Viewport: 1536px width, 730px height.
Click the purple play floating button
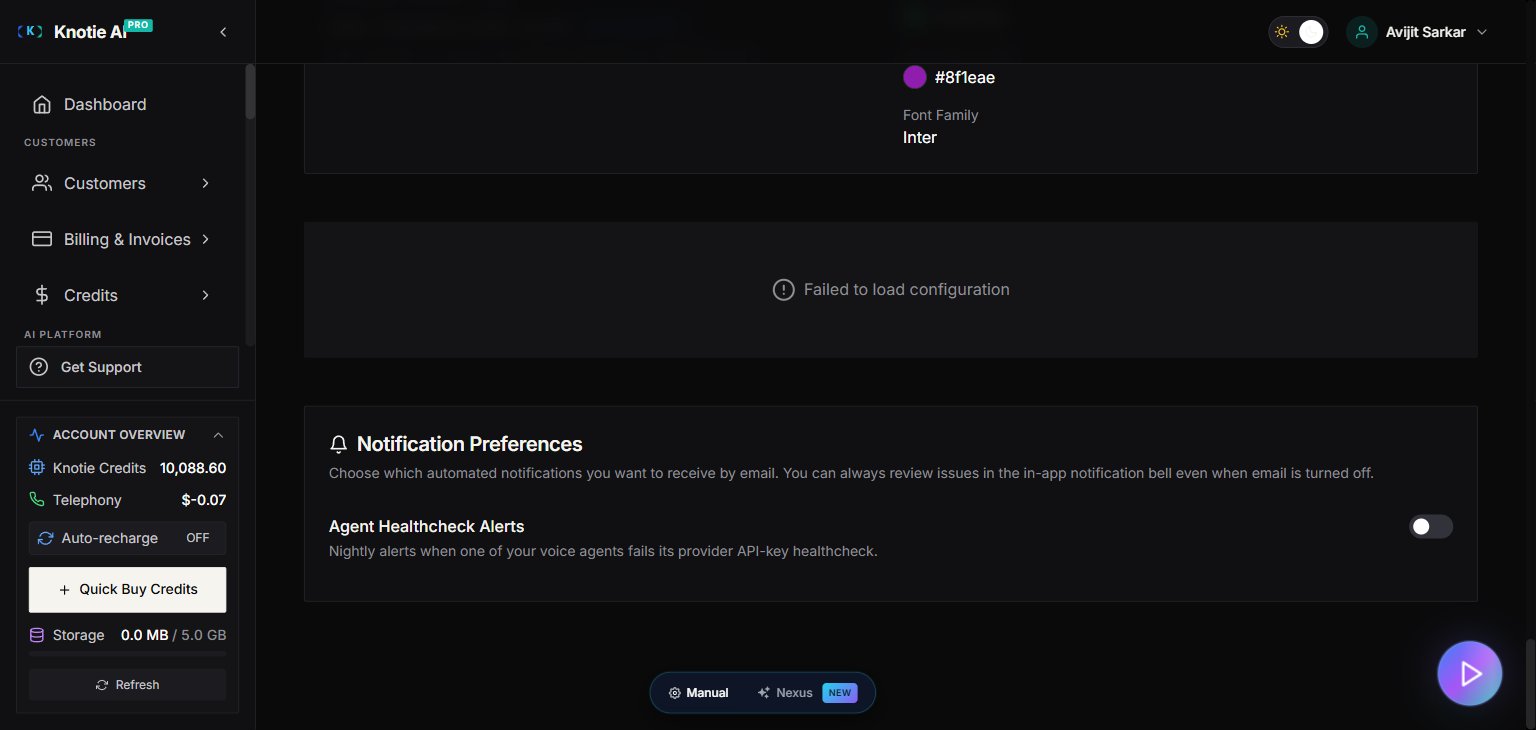coord(1470,674)
